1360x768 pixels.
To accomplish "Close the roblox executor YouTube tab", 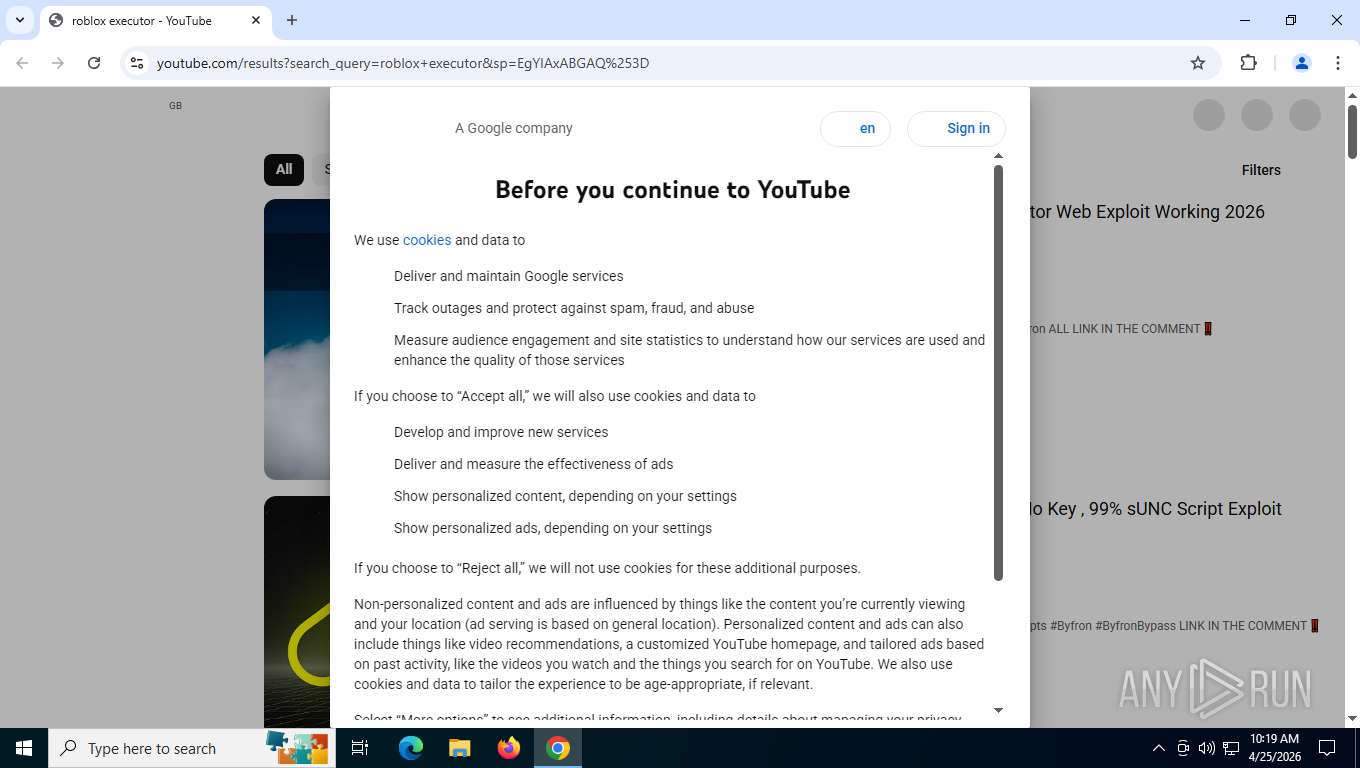I will point(256,20).
